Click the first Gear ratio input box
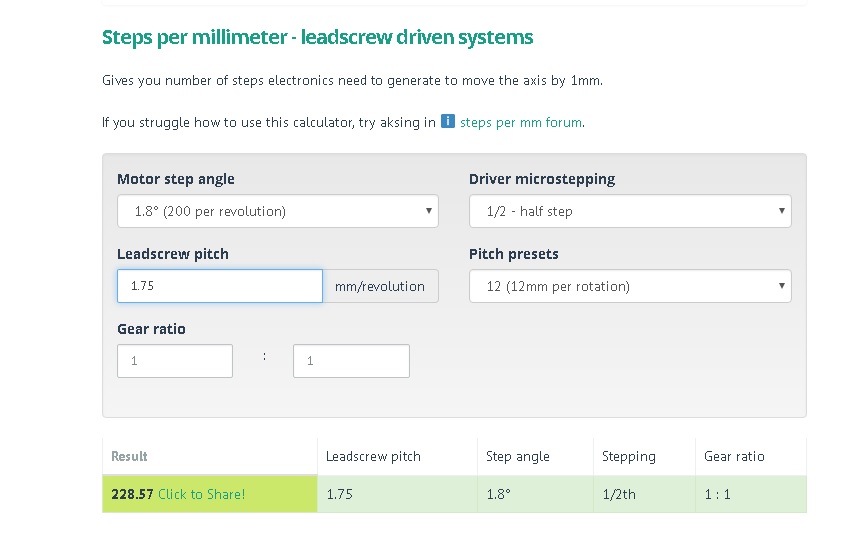 175,361
